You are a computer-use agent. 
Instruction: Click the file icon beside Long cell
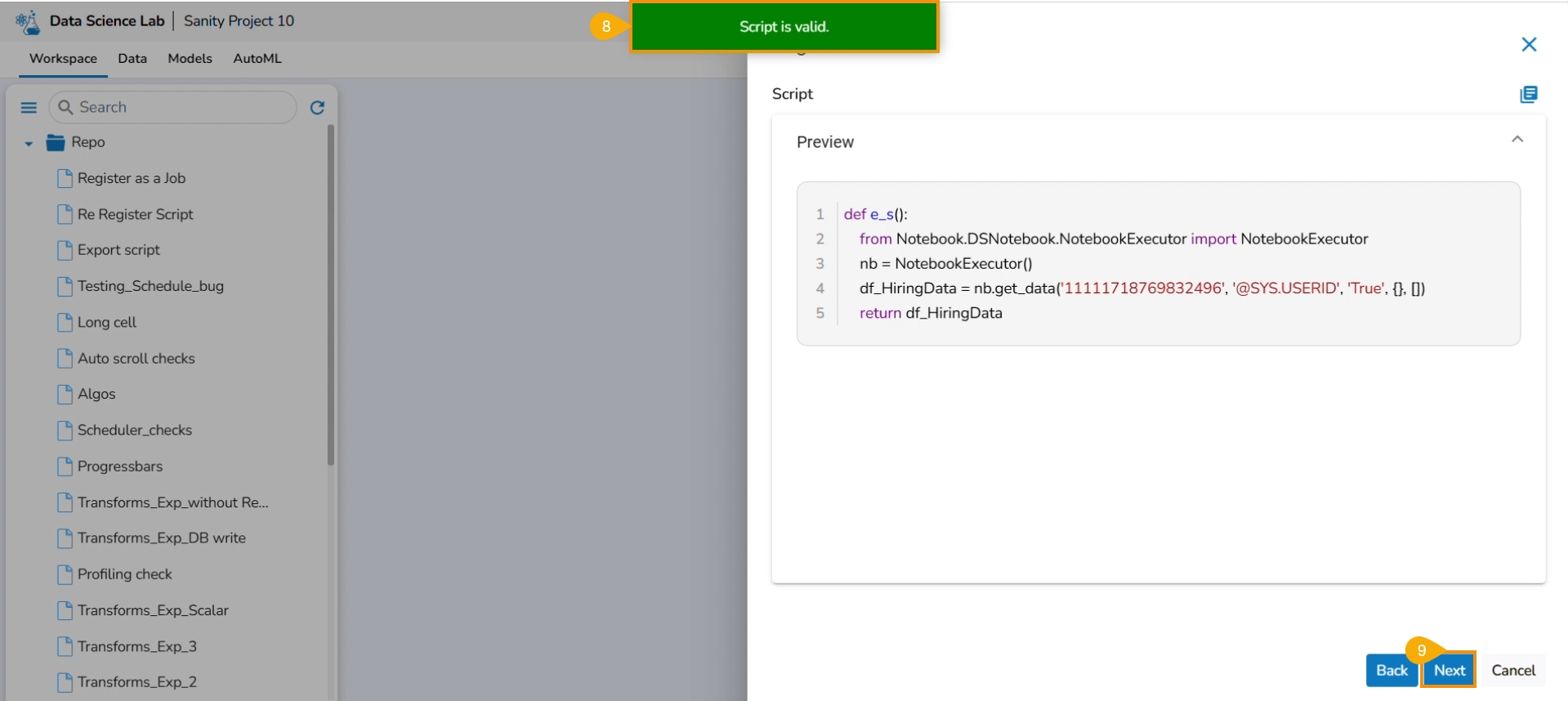[x=65, y=323]
